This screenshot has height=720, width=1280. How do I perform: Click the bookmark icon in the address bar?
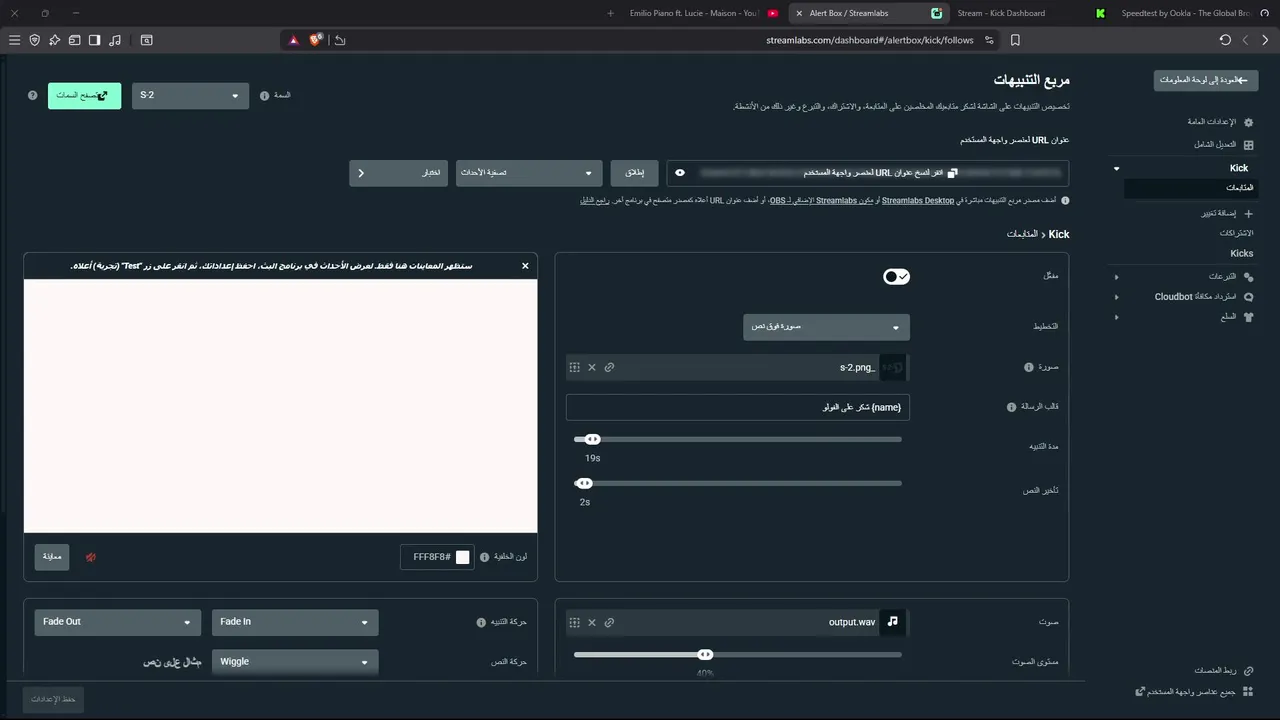pyautogui.click(x=1015, y=40)
